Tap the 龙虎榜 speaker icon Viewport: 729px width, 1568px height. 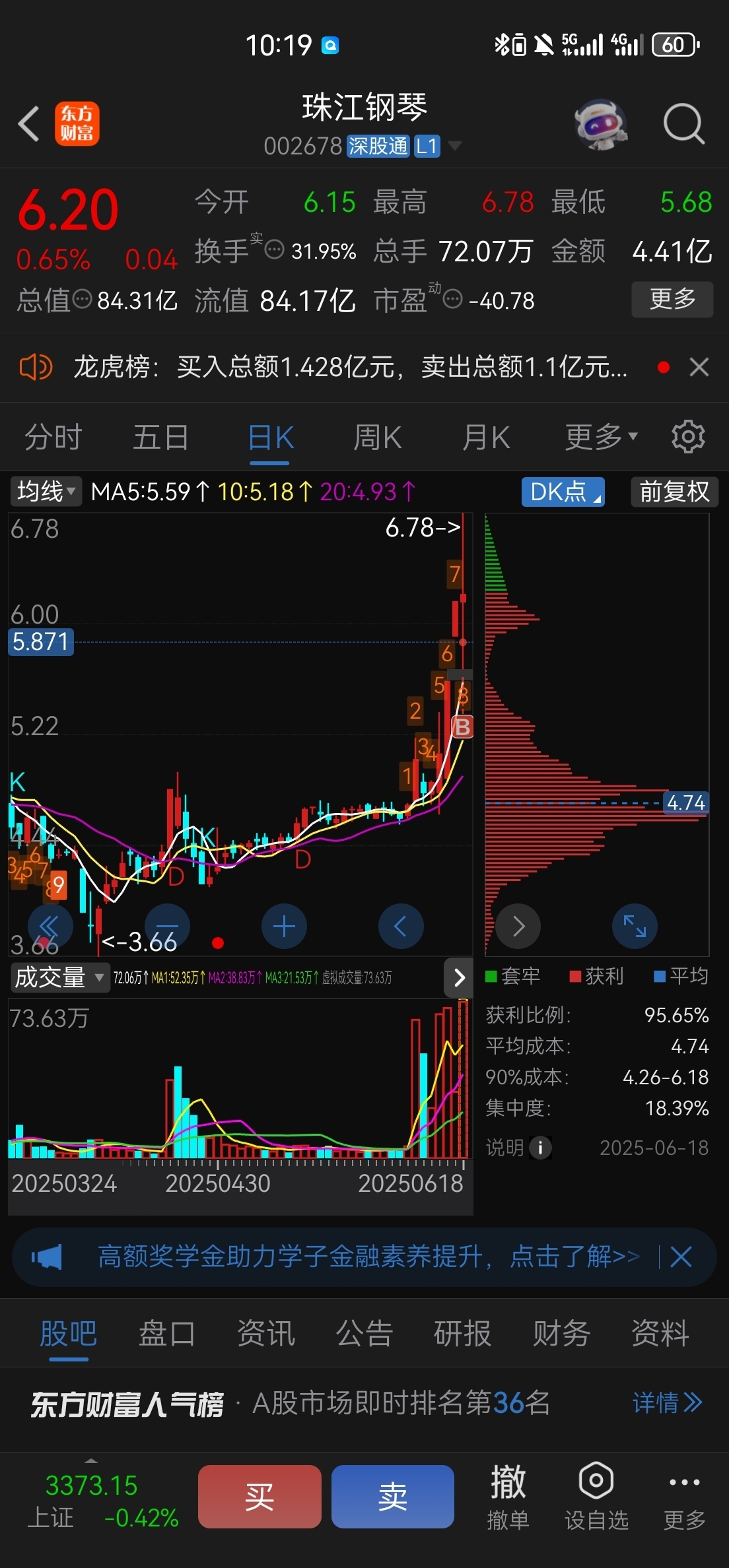point(36,367)
